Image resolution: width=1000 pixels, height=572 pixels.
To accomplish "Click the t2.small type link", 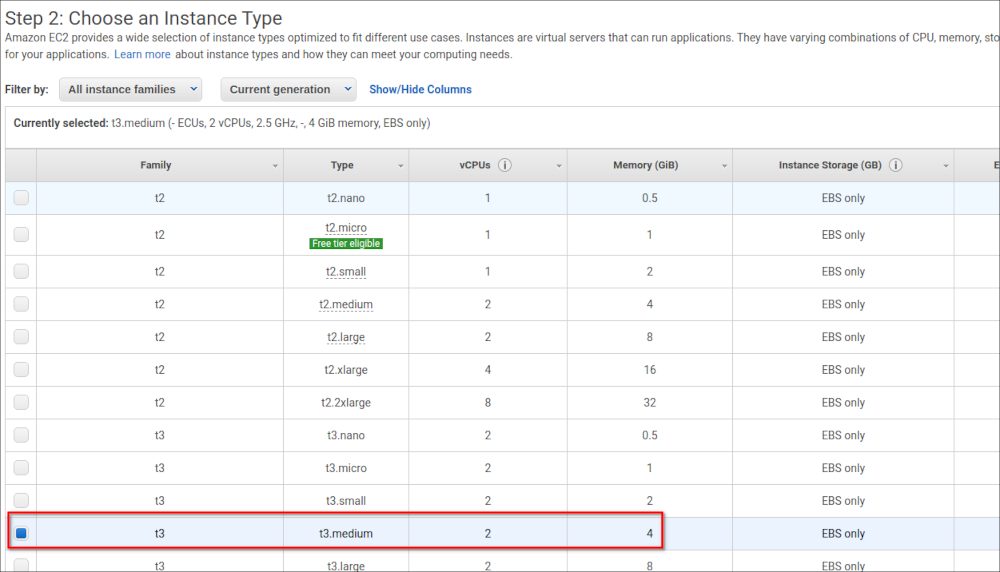I will tap(346, 272).
